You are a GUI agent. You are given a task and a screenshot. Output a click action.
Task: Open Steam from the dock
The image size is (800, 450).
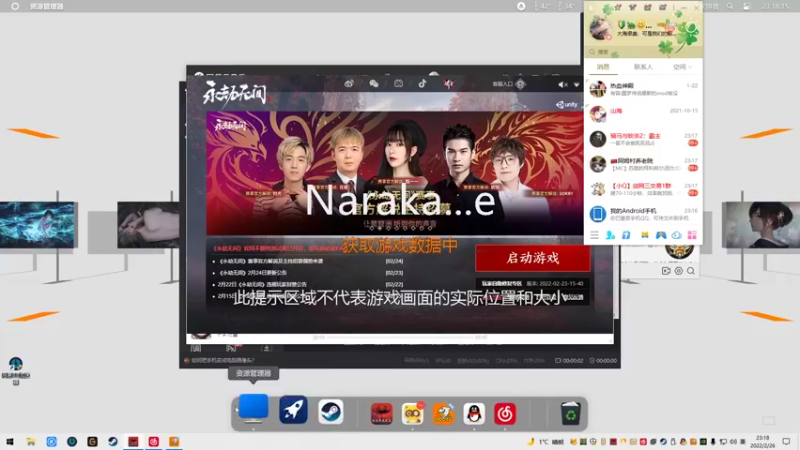331,412
